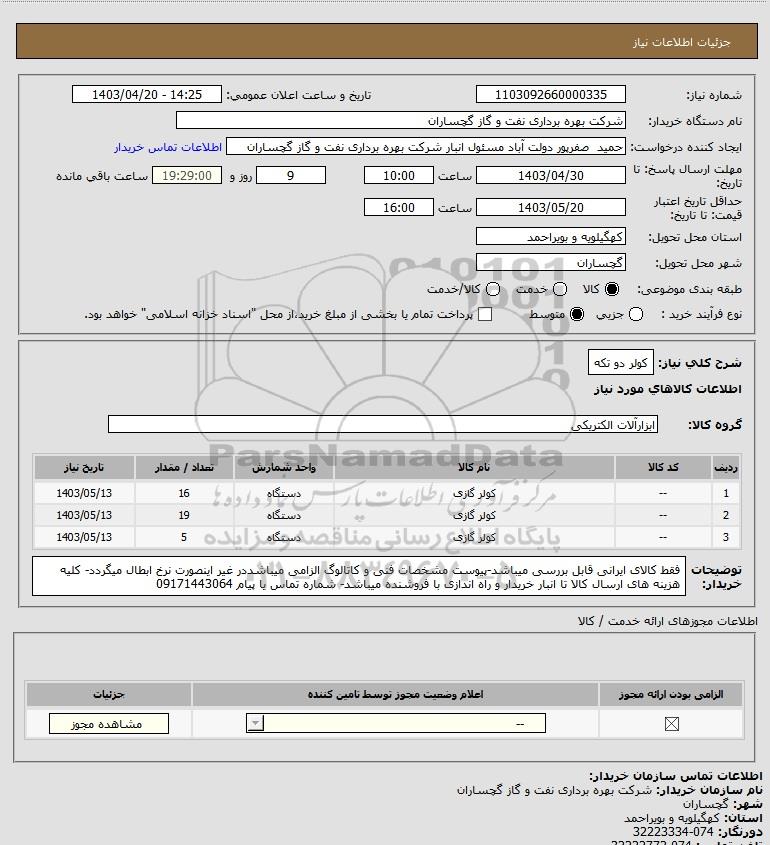
Task: Click quantity 16 in row 1
Action: click(x=184, y=493)
